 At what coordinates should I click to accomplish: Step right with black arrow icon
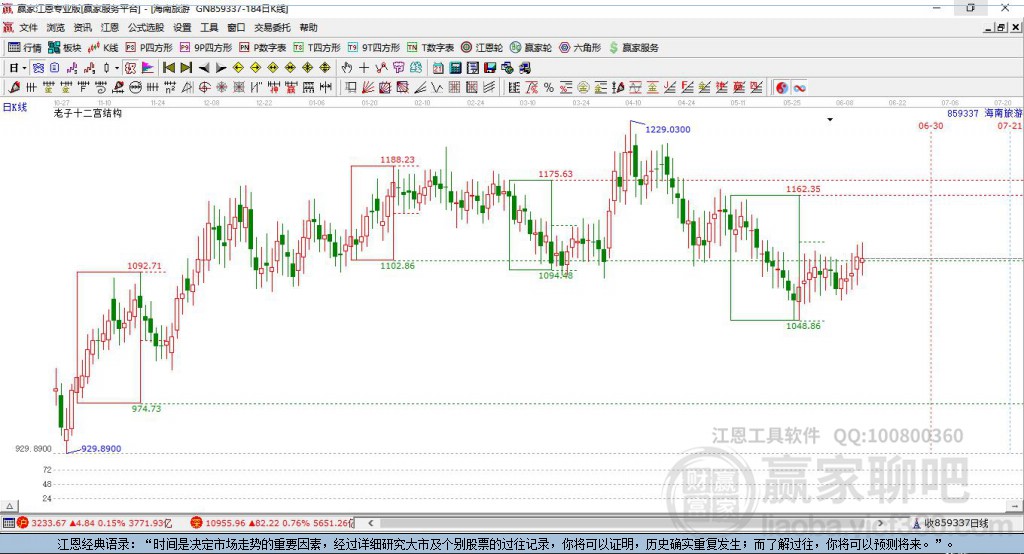point(221,68)
